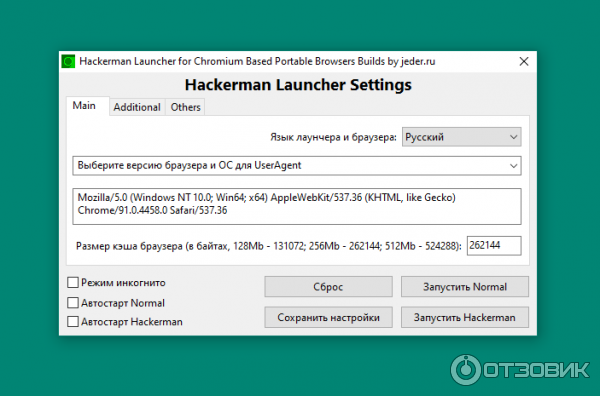Click the green Hackerman app icon in title bar
Viewport: 600px width, 396px height.
[68, 61]
